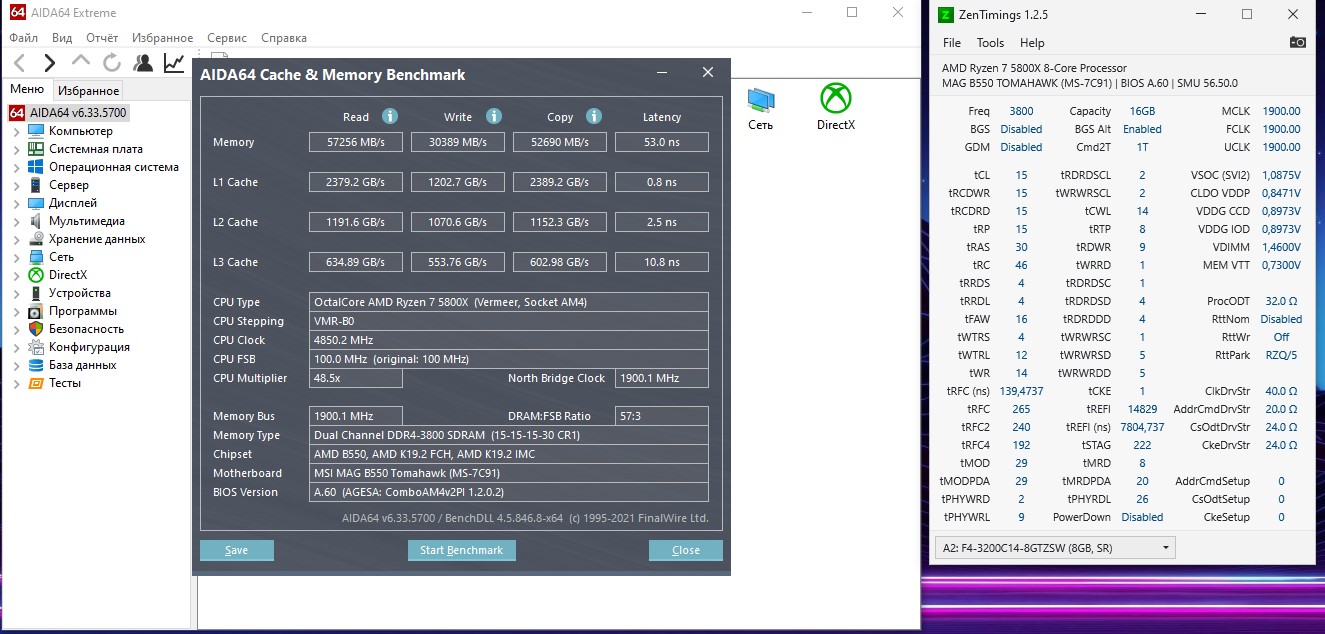Open the Вид menu
This screenshot has height=634, width=1325.
click(62, 38)
